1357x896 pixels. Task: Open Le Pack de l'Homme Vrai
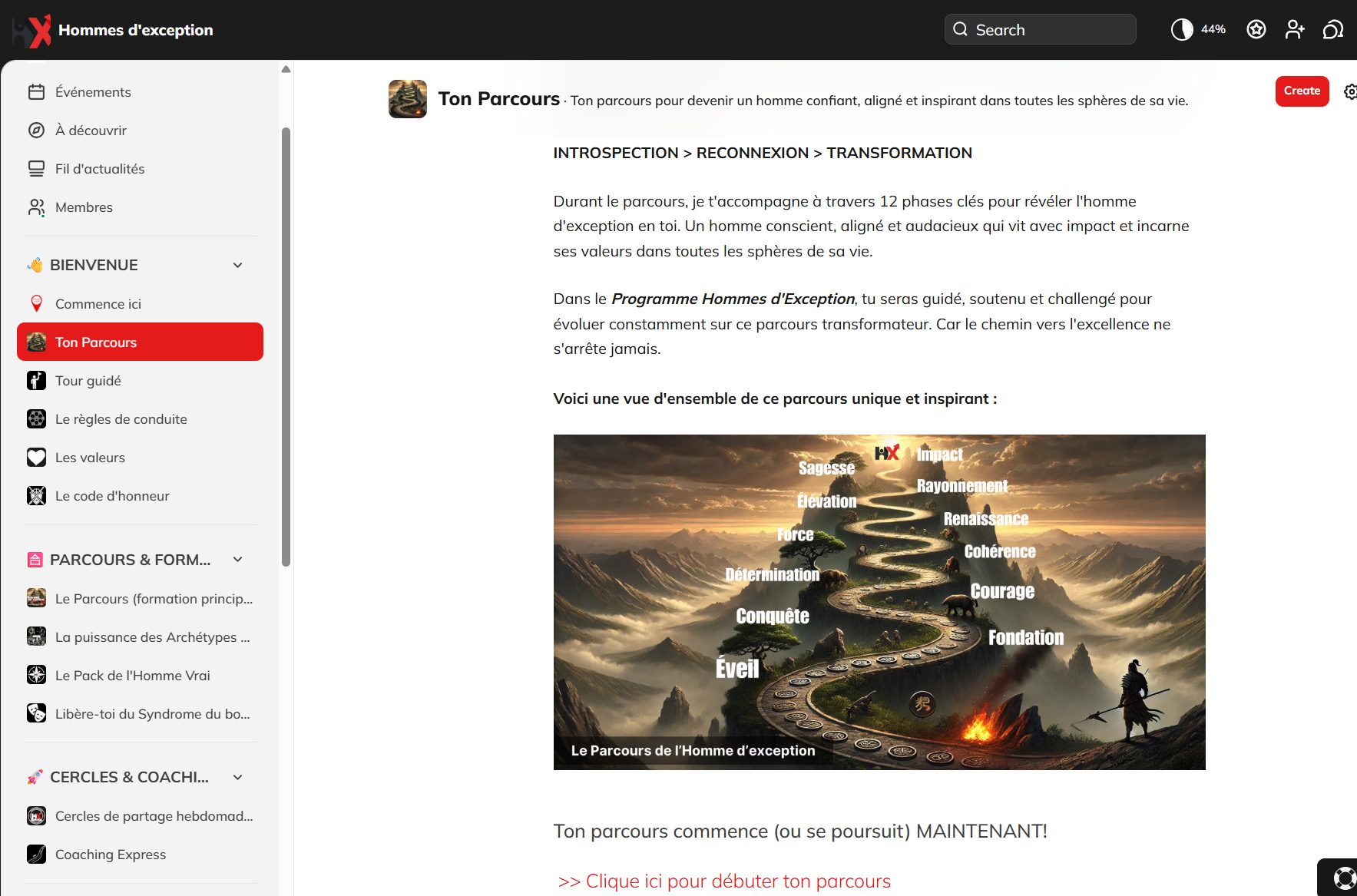coord(140,675)
